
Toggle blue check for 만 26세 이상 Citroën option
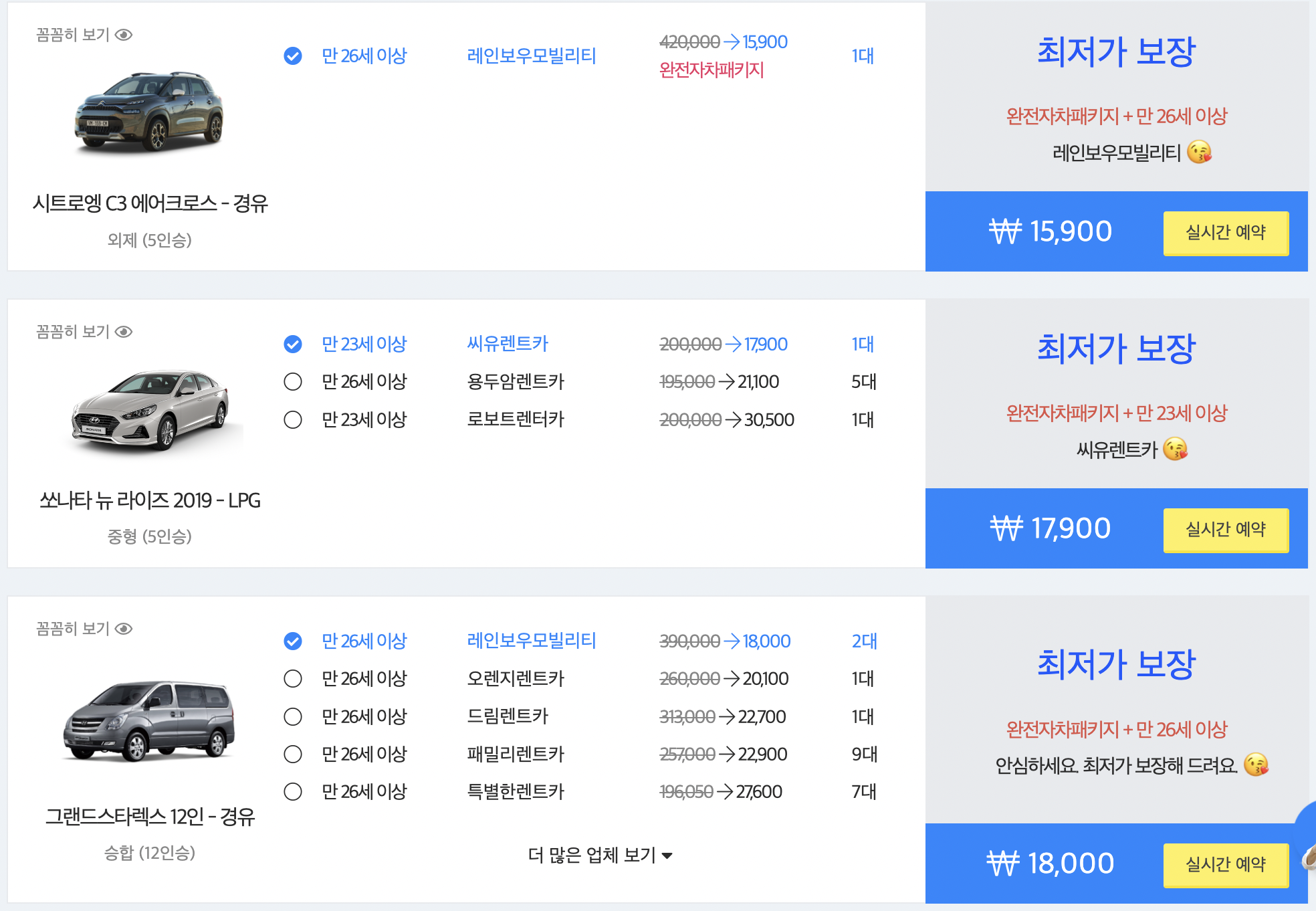click(x=292, y=58)
